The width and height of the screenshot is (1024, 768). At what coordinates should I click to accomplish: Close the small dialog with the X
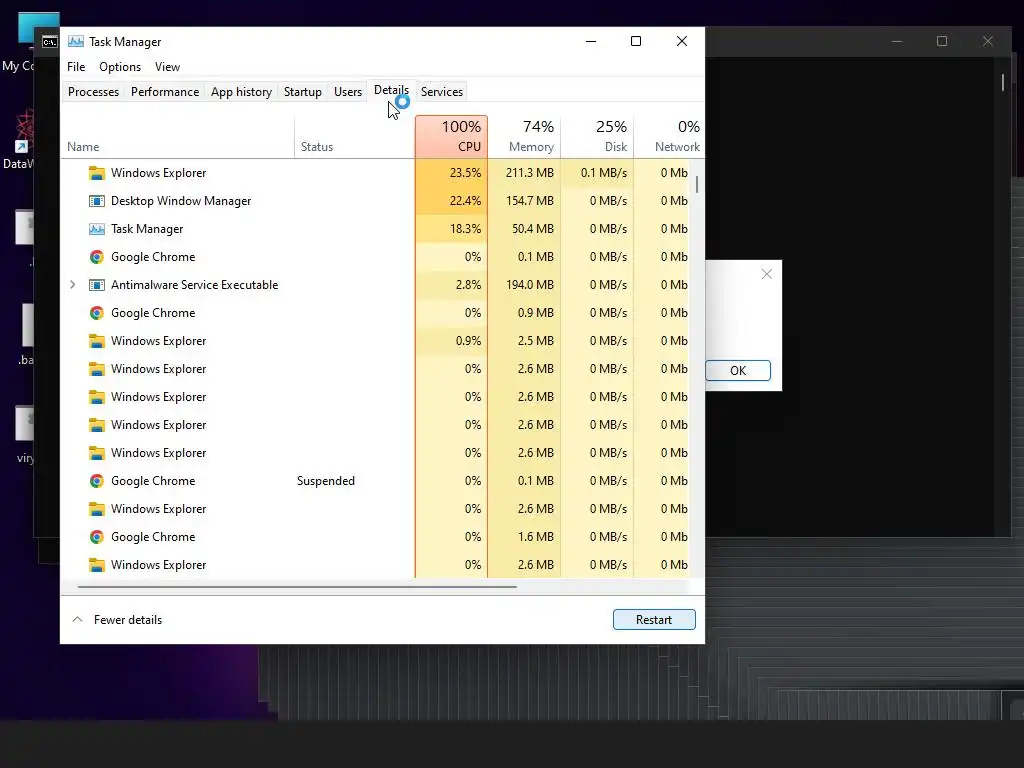click(x=767, y=274)
